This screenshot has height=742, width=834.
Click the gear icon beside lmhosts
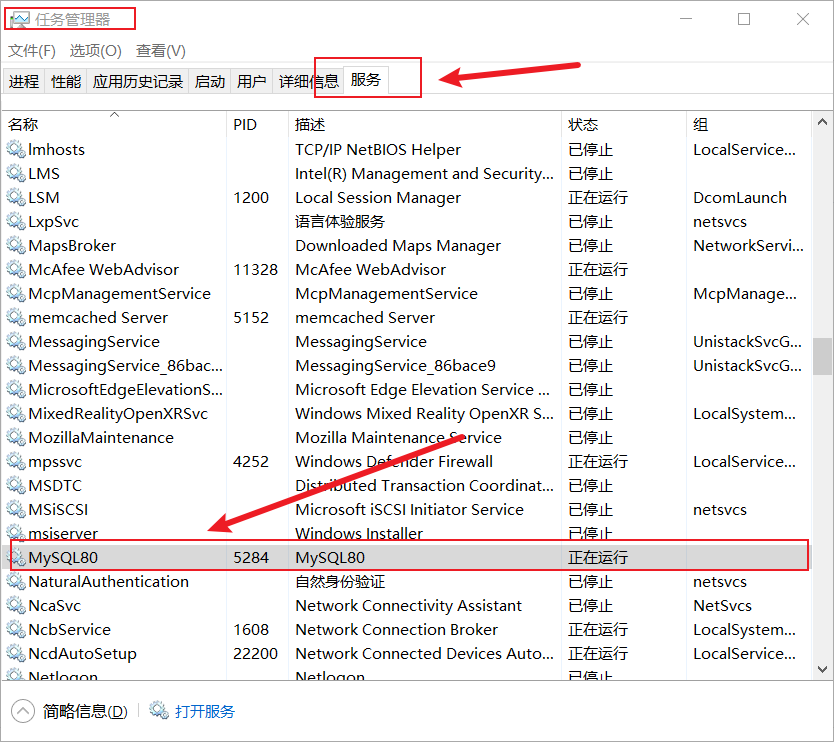point(16,149)
